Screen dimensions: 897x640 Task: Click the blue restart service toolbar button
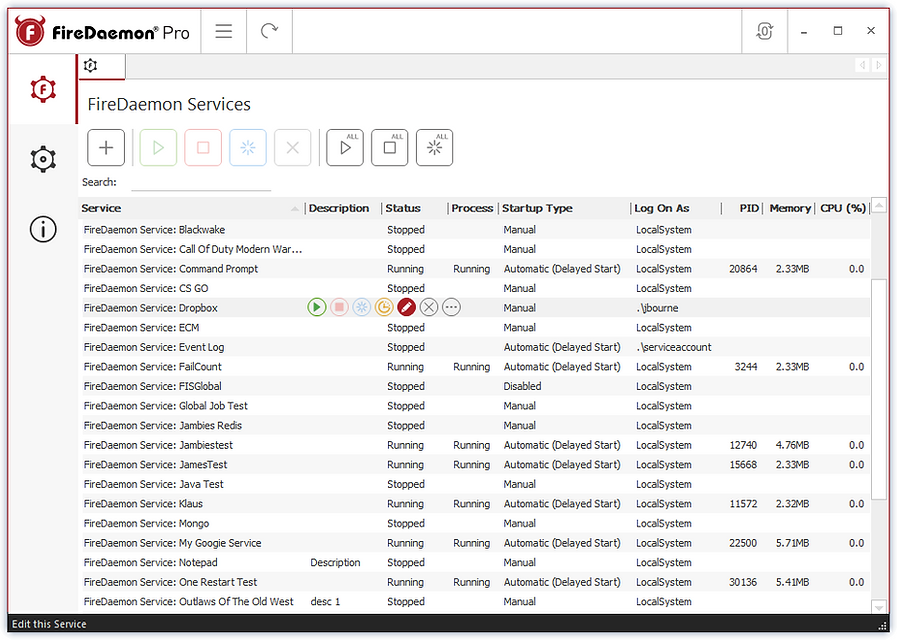click(248, 148)
